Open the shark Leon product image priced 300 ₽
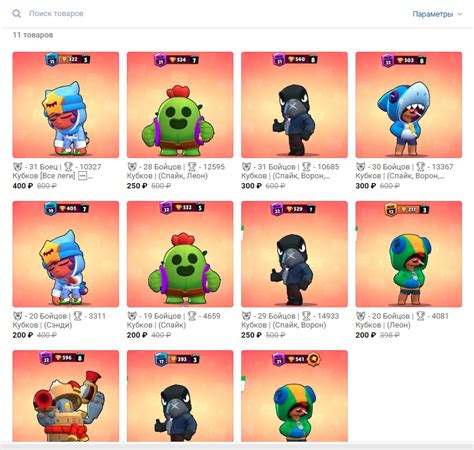The image size is (474, 450). pos(409,105)
